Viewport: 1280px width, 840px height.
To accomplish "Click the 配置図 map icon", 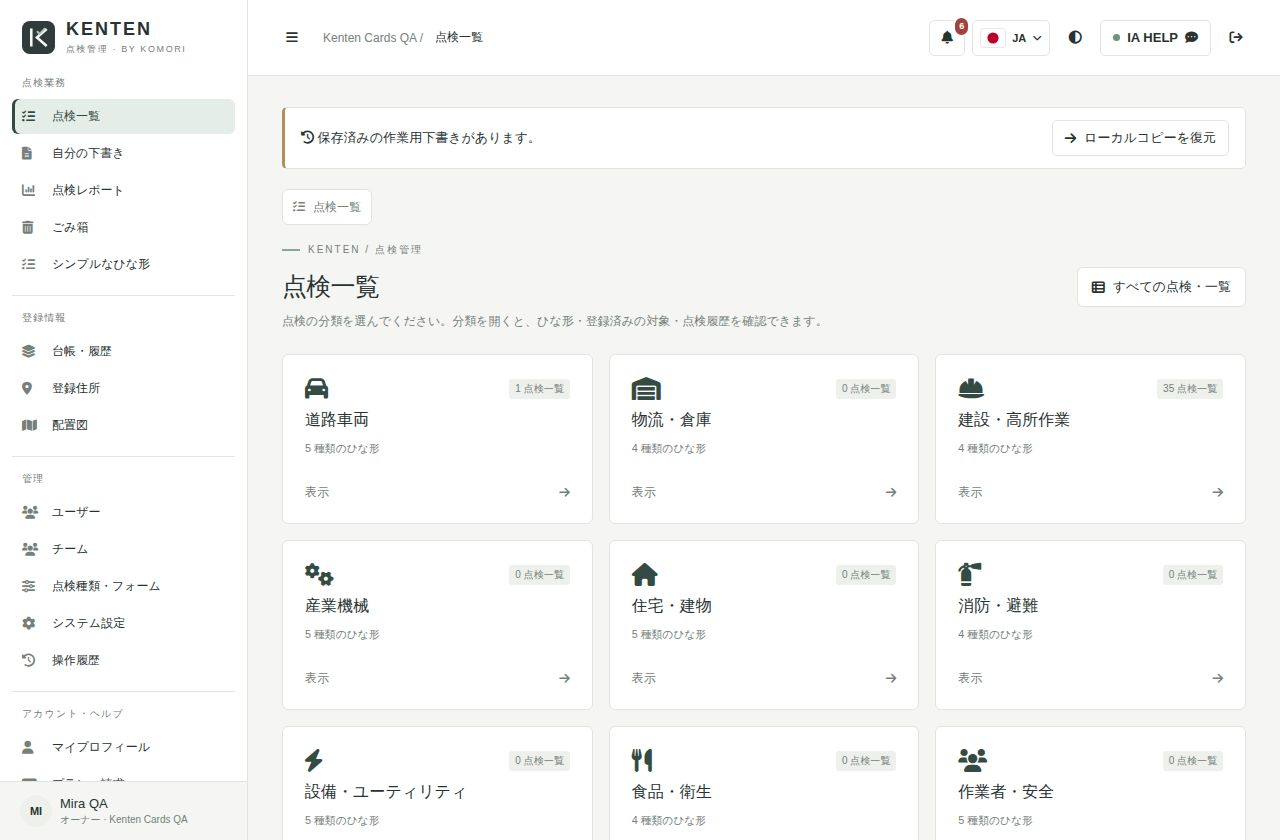I will [29, 425].
